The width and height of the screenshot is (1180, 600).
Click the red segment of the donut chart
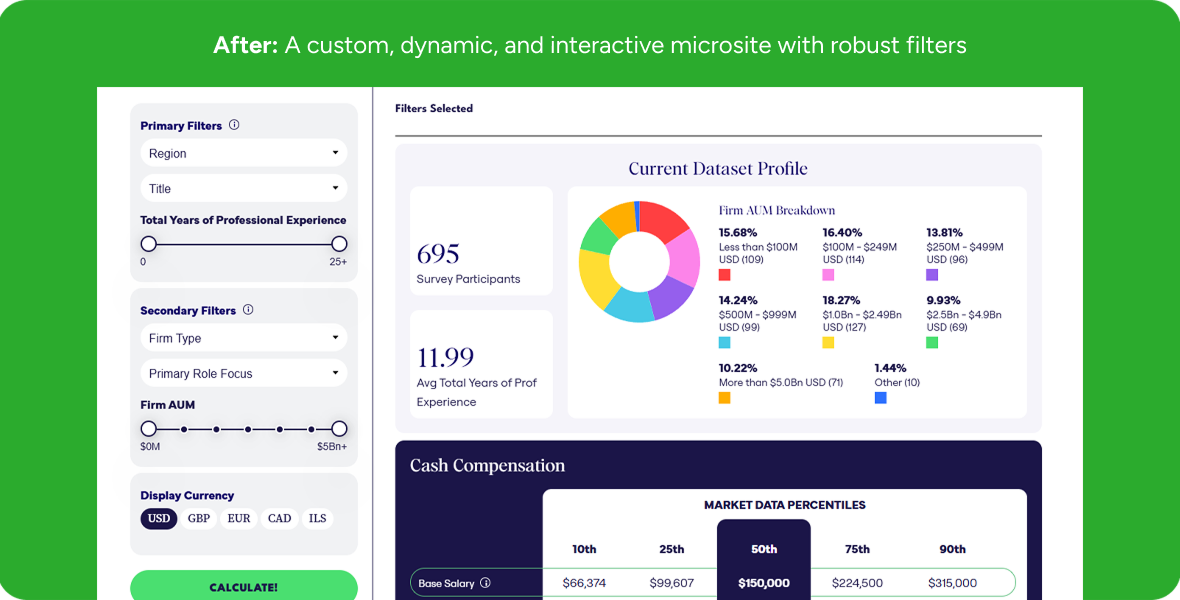[x=661, y=220]
